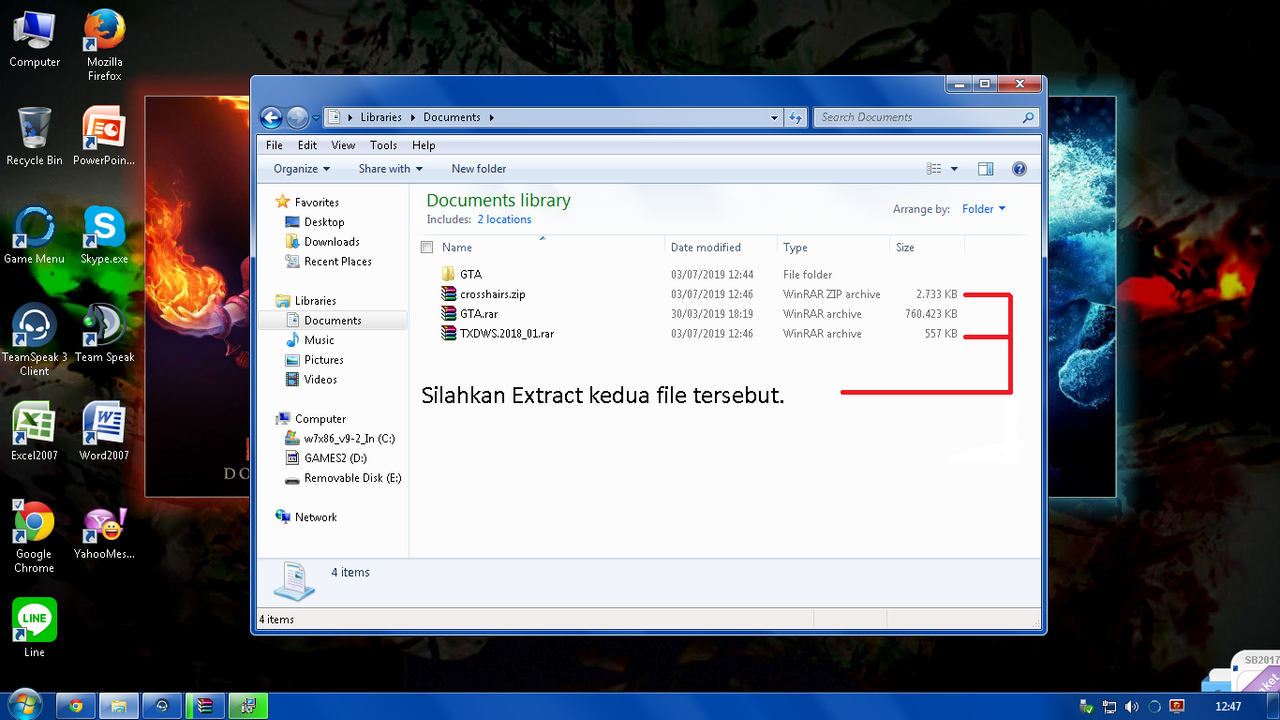Open the address bar previous locations dropdown

[774, 117]
